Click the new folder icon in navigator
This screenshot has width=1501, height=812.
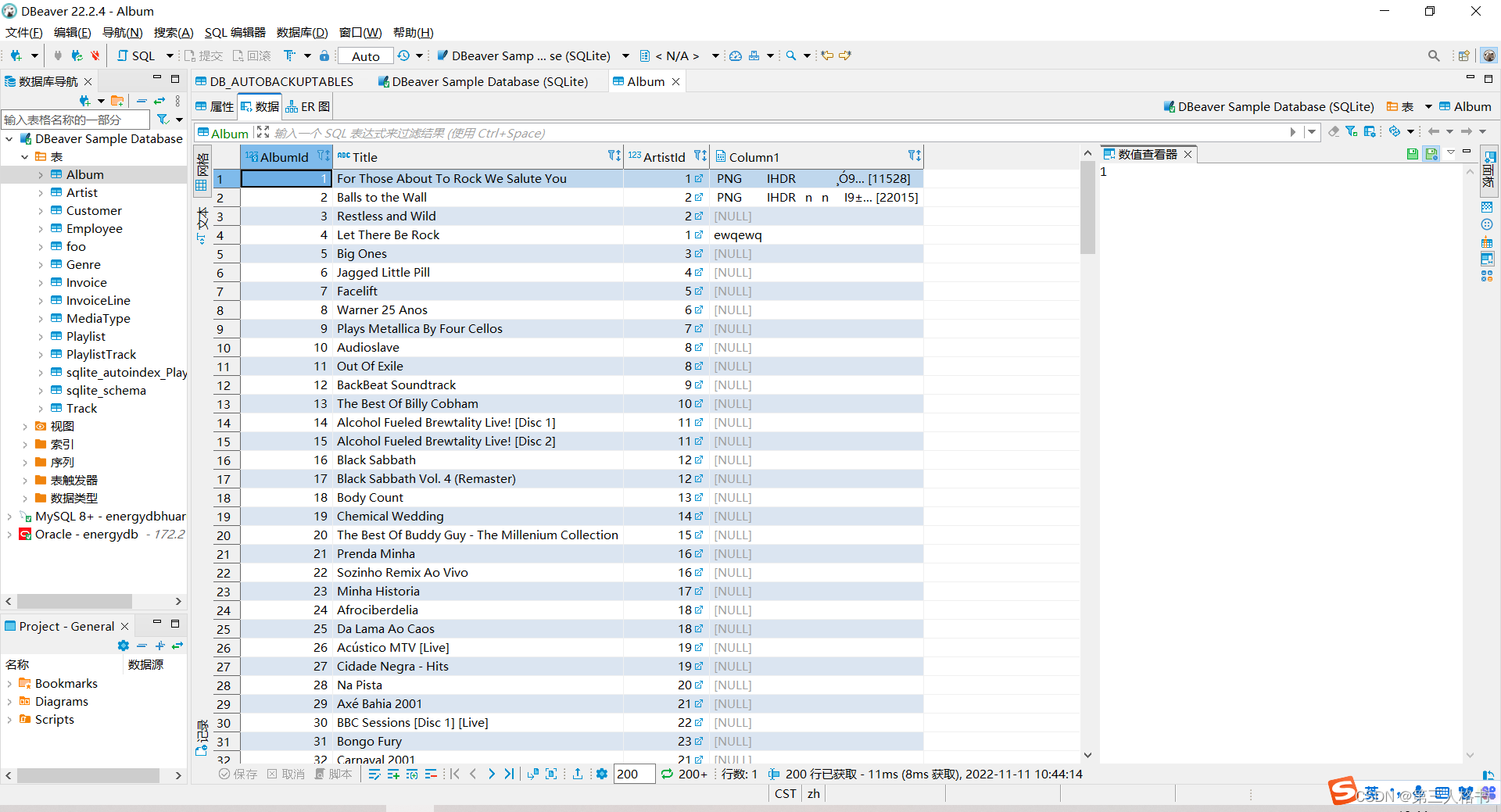(117, 100)
